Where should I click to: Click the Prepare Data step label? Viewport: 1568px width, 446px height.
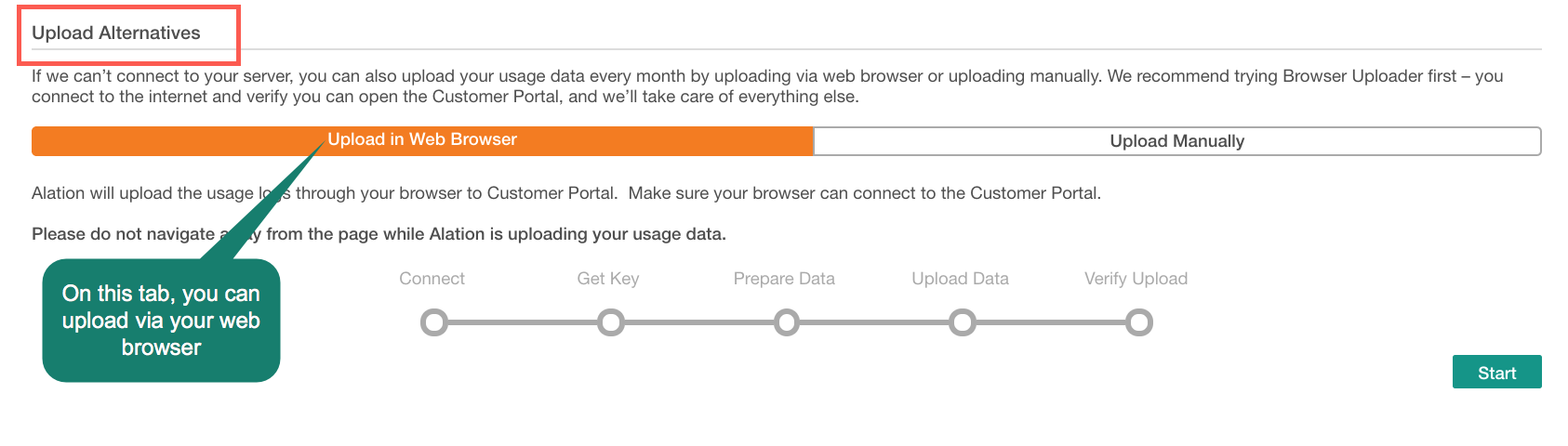pyautogui.click(x=784, y=279)
